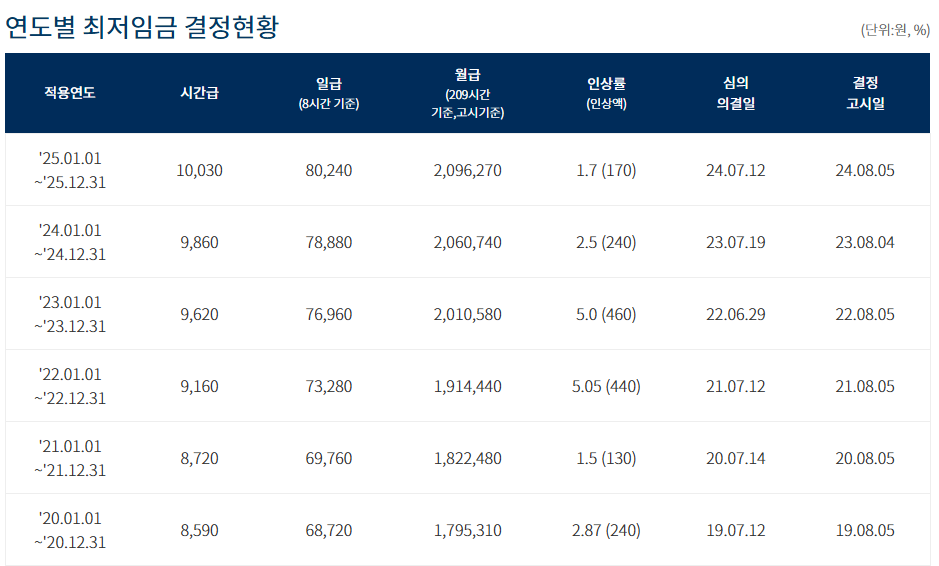Select the daily wage 68,720 cell
Screen dimensions: 939x566
coord(329,530)
